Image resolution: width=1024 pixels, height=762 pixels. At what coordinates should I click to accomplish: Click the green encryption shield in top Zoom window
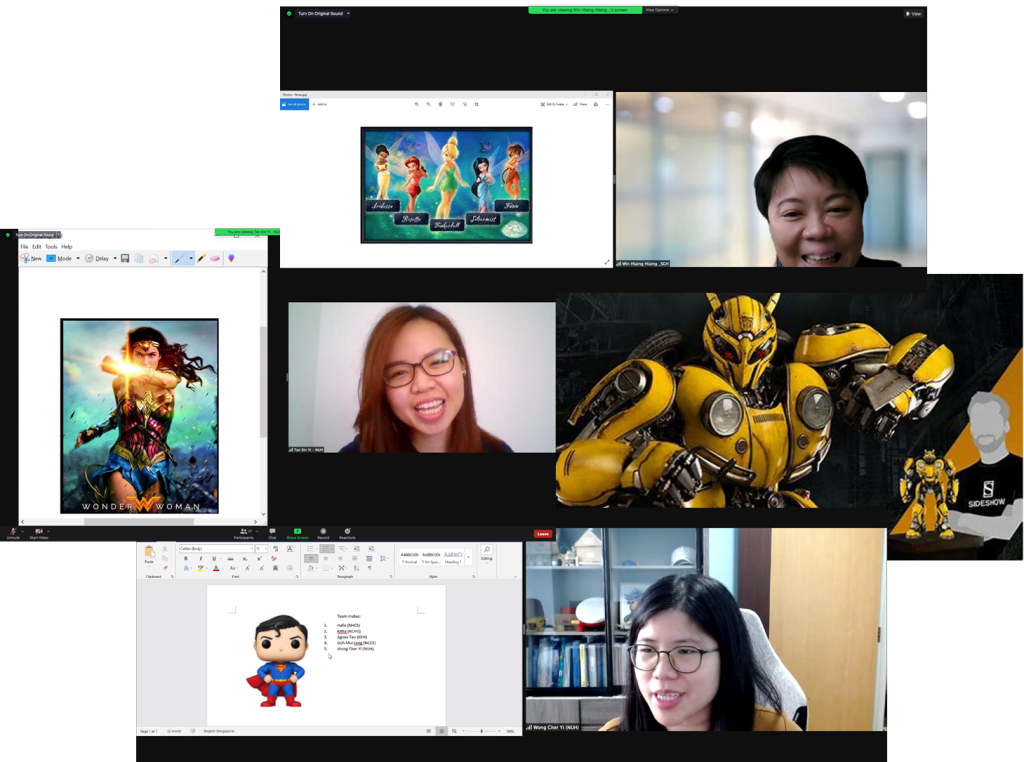click(x=289, y=13)
